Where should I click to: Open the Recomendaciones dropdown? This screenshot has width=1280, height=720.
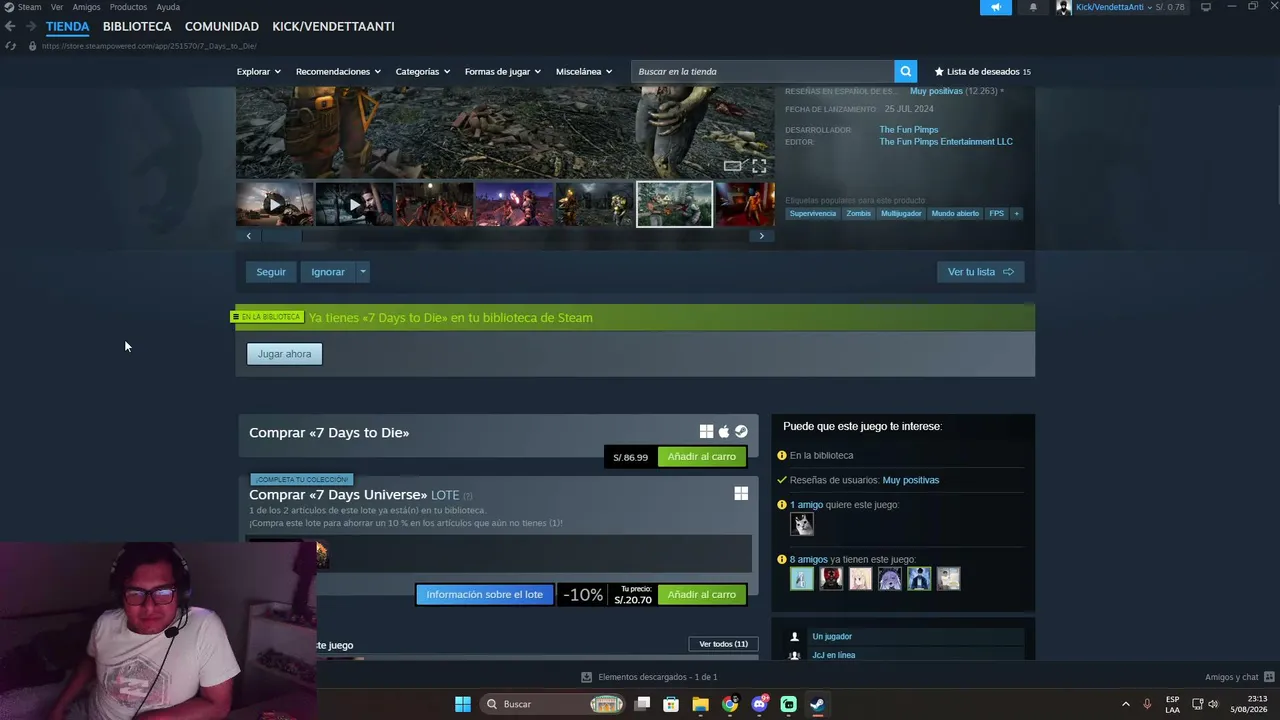tap(339, 71)
